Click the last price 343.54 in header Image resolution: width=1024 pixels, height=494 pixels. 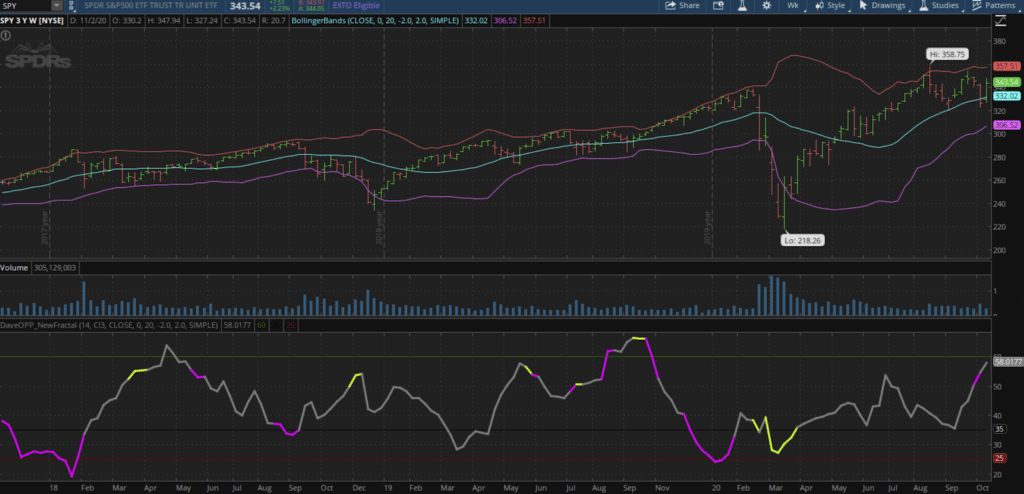246,5
